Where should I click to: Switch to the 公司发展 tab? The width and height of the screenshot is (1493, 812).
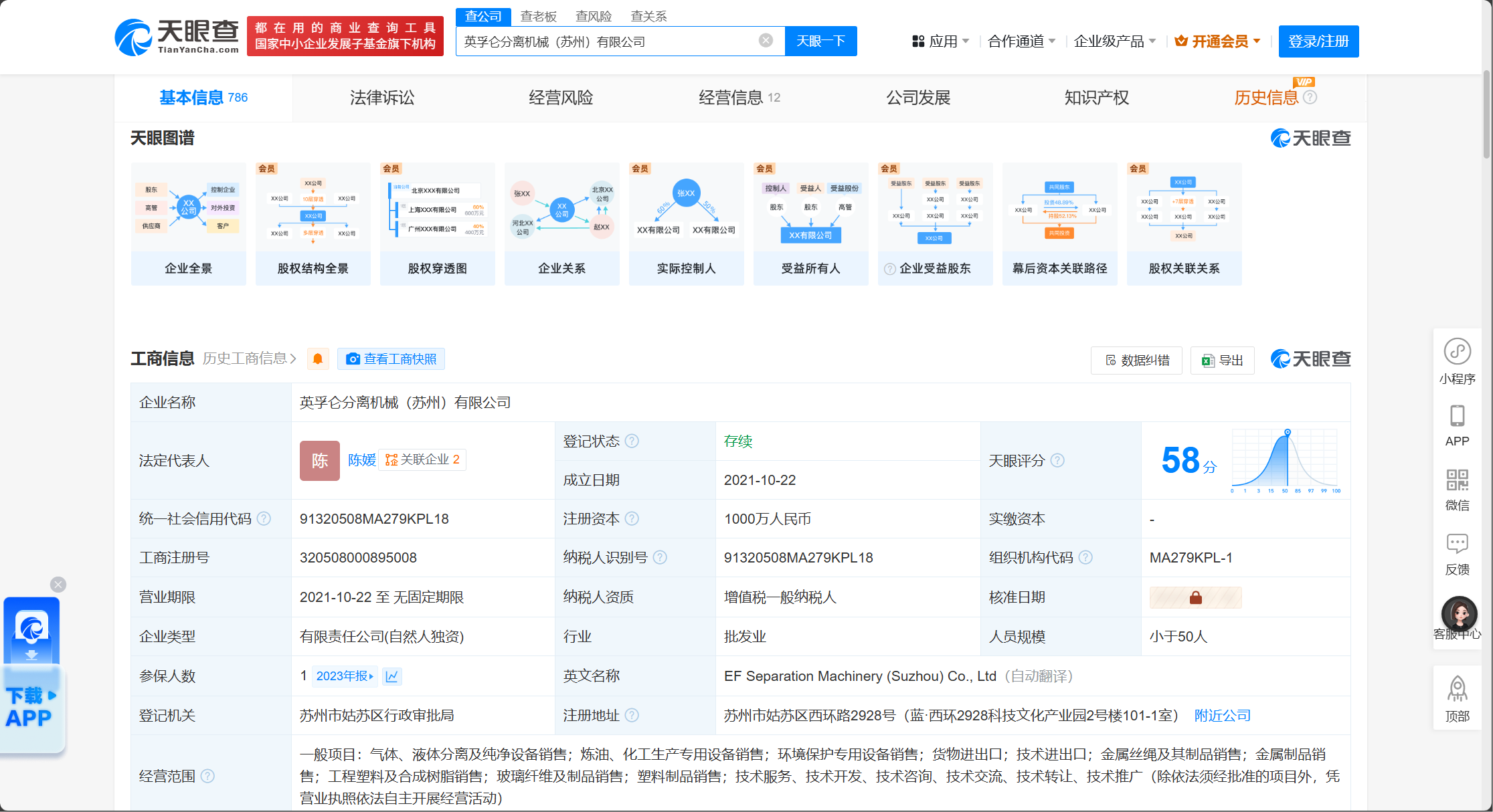[918, 98]
